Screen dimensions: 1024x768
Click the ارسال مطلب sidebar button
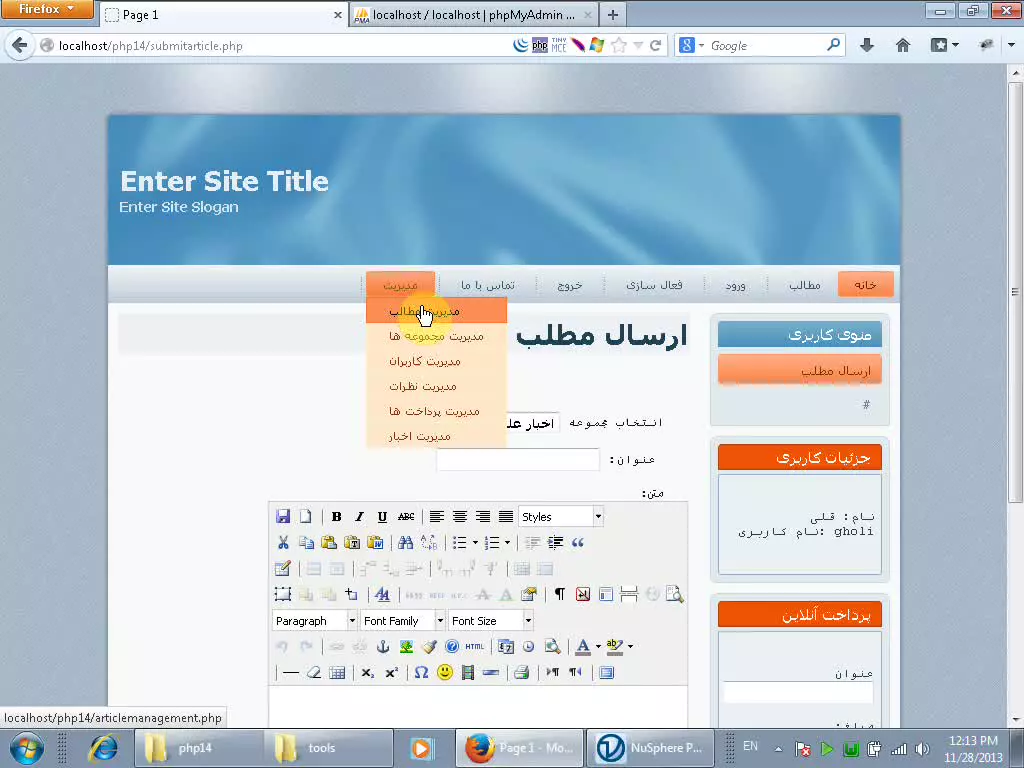[x=799, y=369]
